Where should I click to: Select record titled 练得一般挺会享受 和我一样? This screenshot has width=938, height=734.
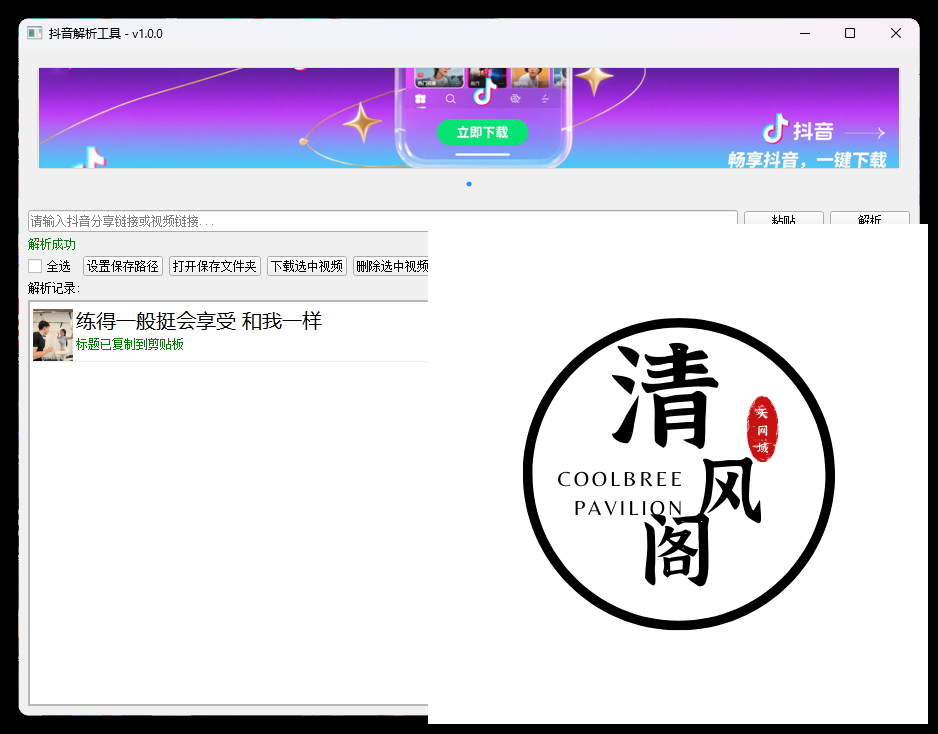pyautogui.click(x=199, y=322)
